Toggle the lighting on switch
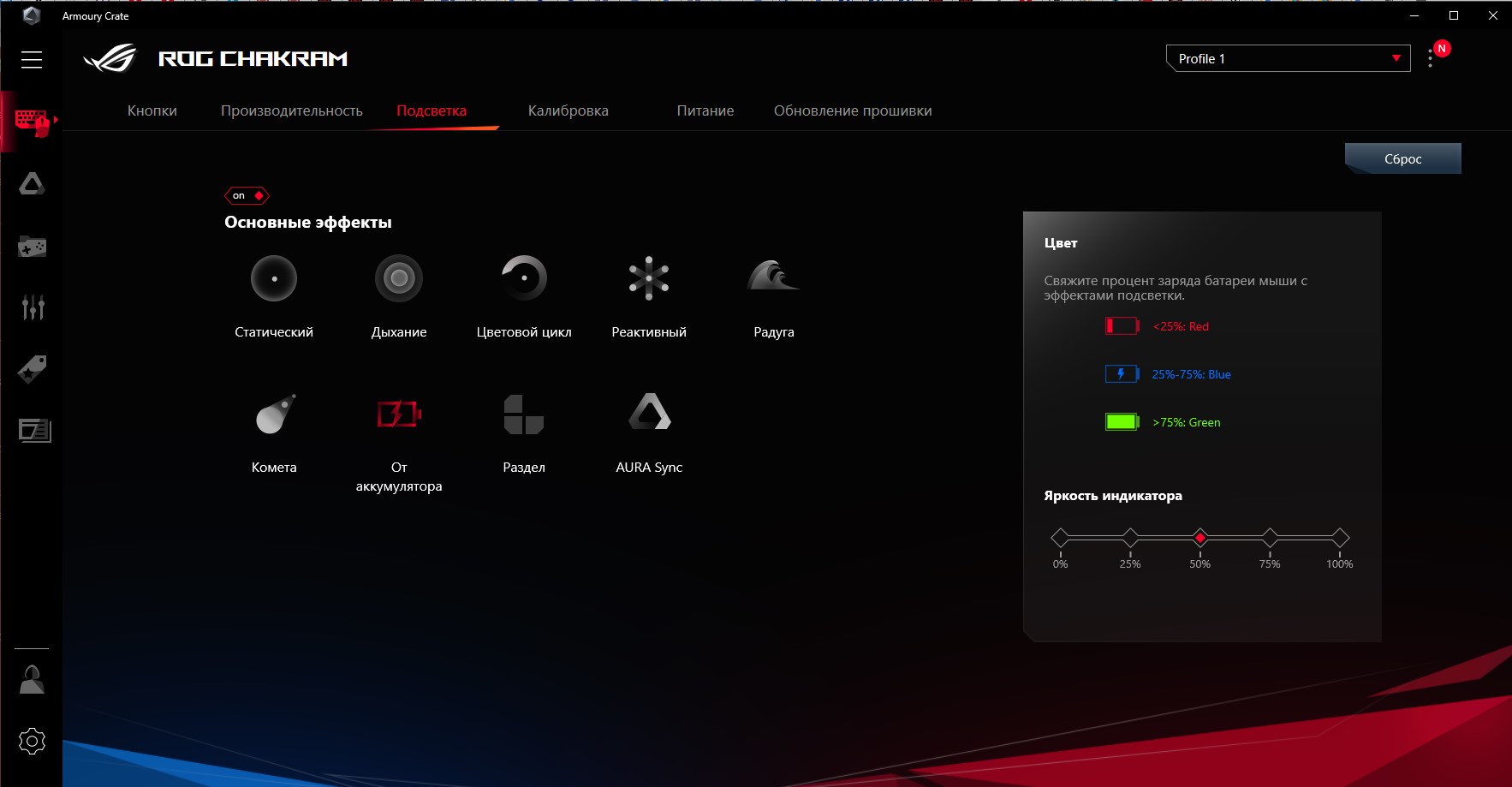1512x787 pixels. point(247,195)
